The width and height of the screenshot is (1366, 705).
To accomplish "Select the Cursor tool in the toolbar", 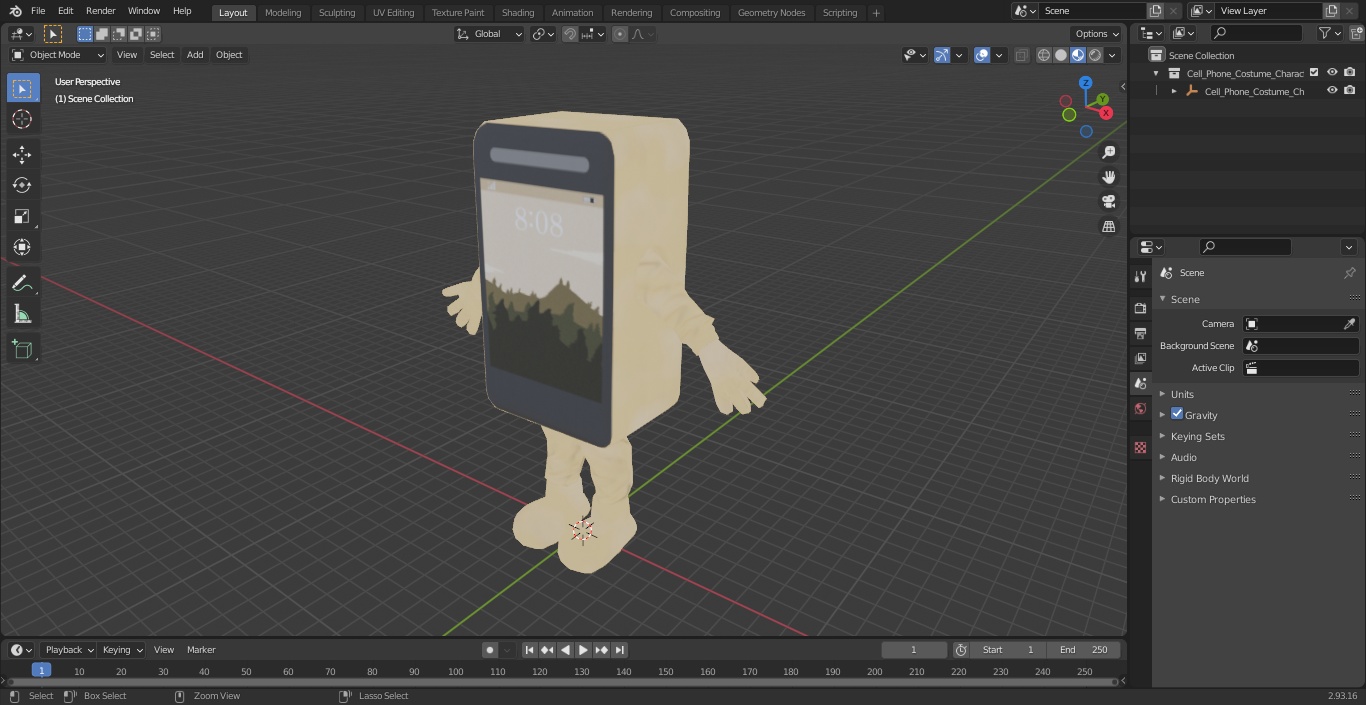I will 22,119.
